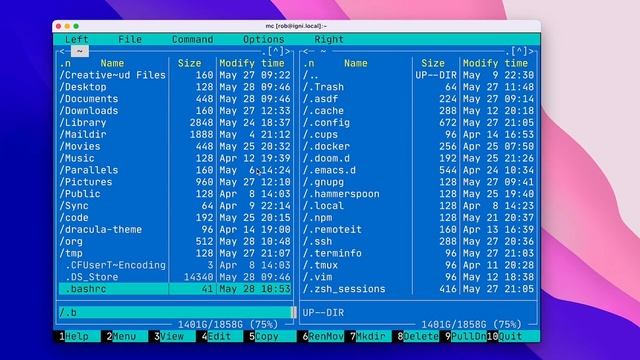Open the Command menu
Viewport: 640px width, 360px height.
(x=193, y=40)
